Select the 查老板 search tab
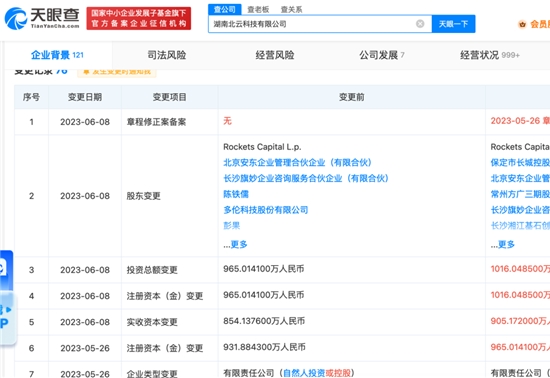Viewport: 550px width, 378px height. coord(258,9)
